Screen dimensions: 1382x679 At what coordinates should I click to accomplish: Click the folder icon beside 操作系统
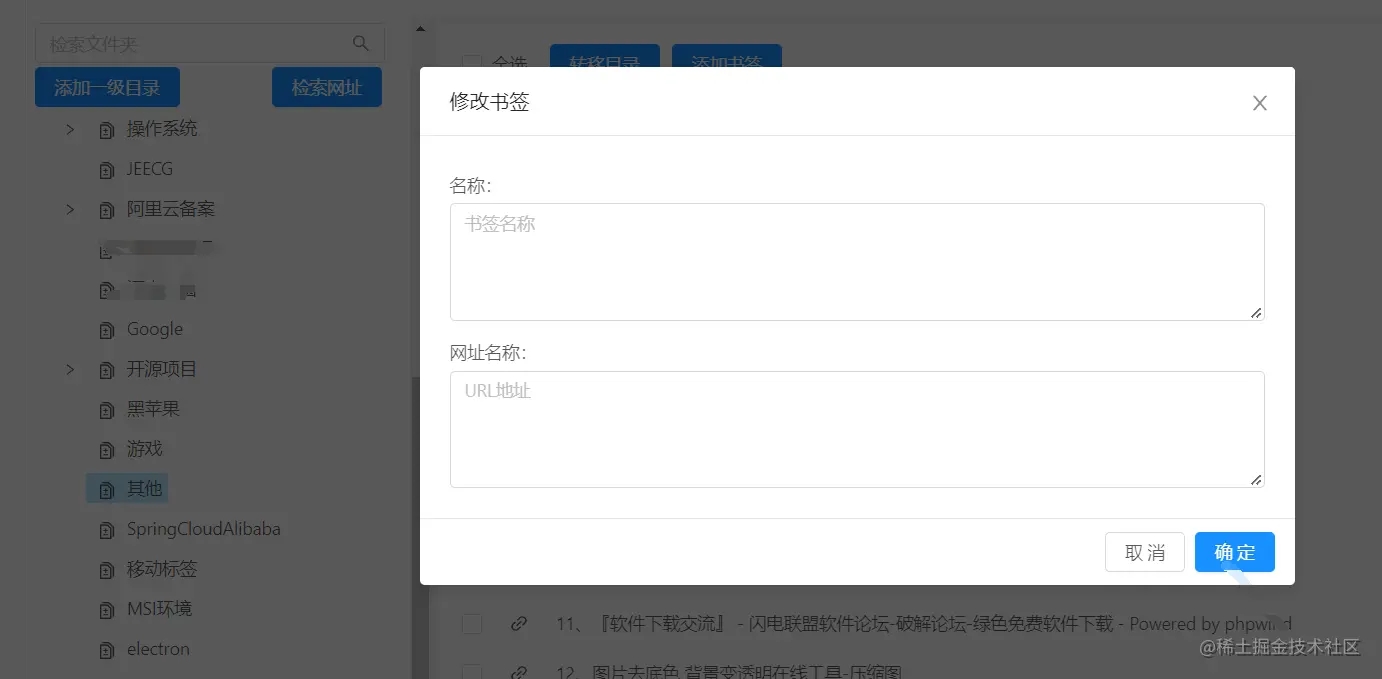[x=107, y=130]
